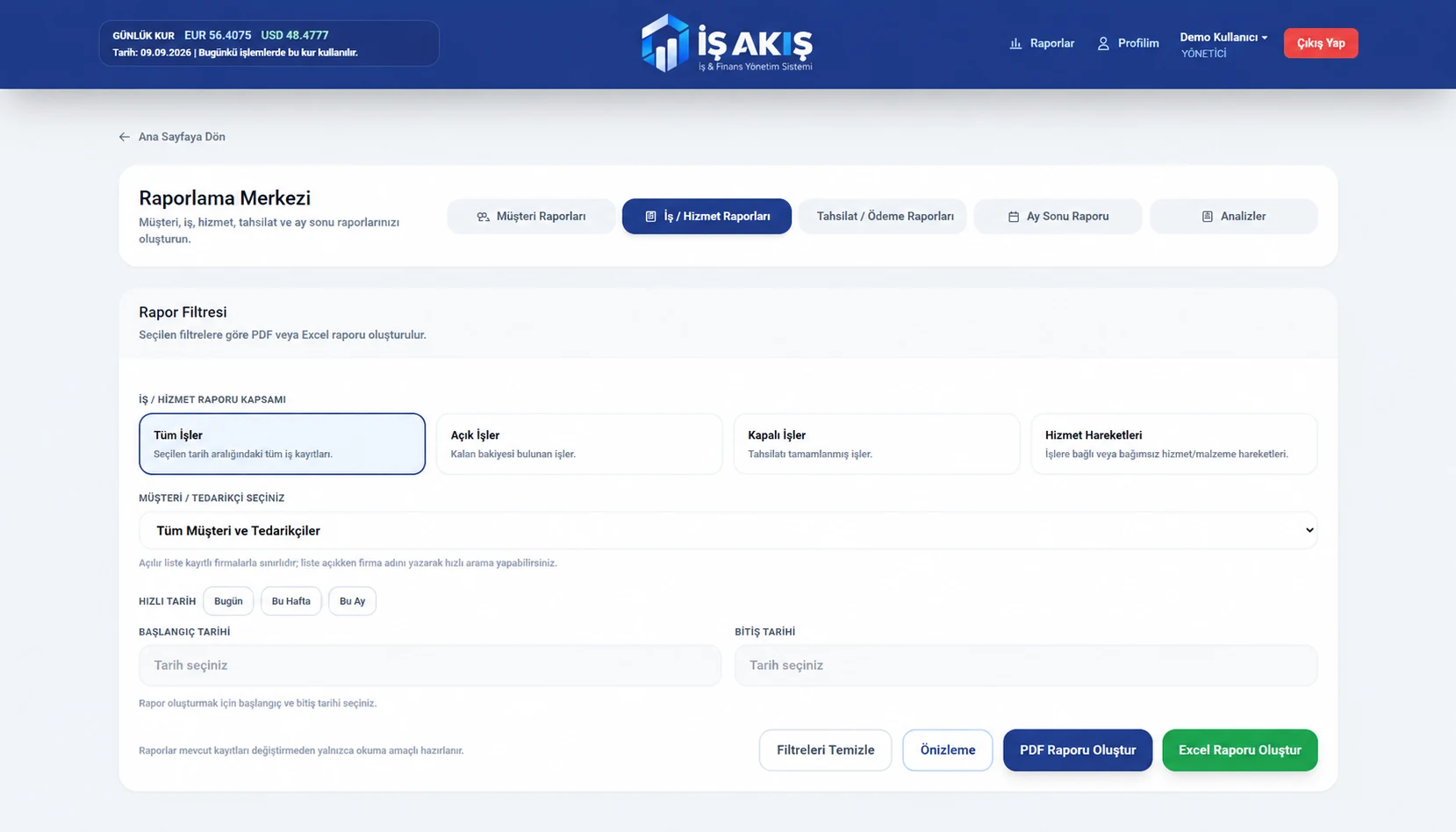Click the EUR 56.4075 exchange rate
Viewport: 1456px width, 832px height.
tap(218, 35)
